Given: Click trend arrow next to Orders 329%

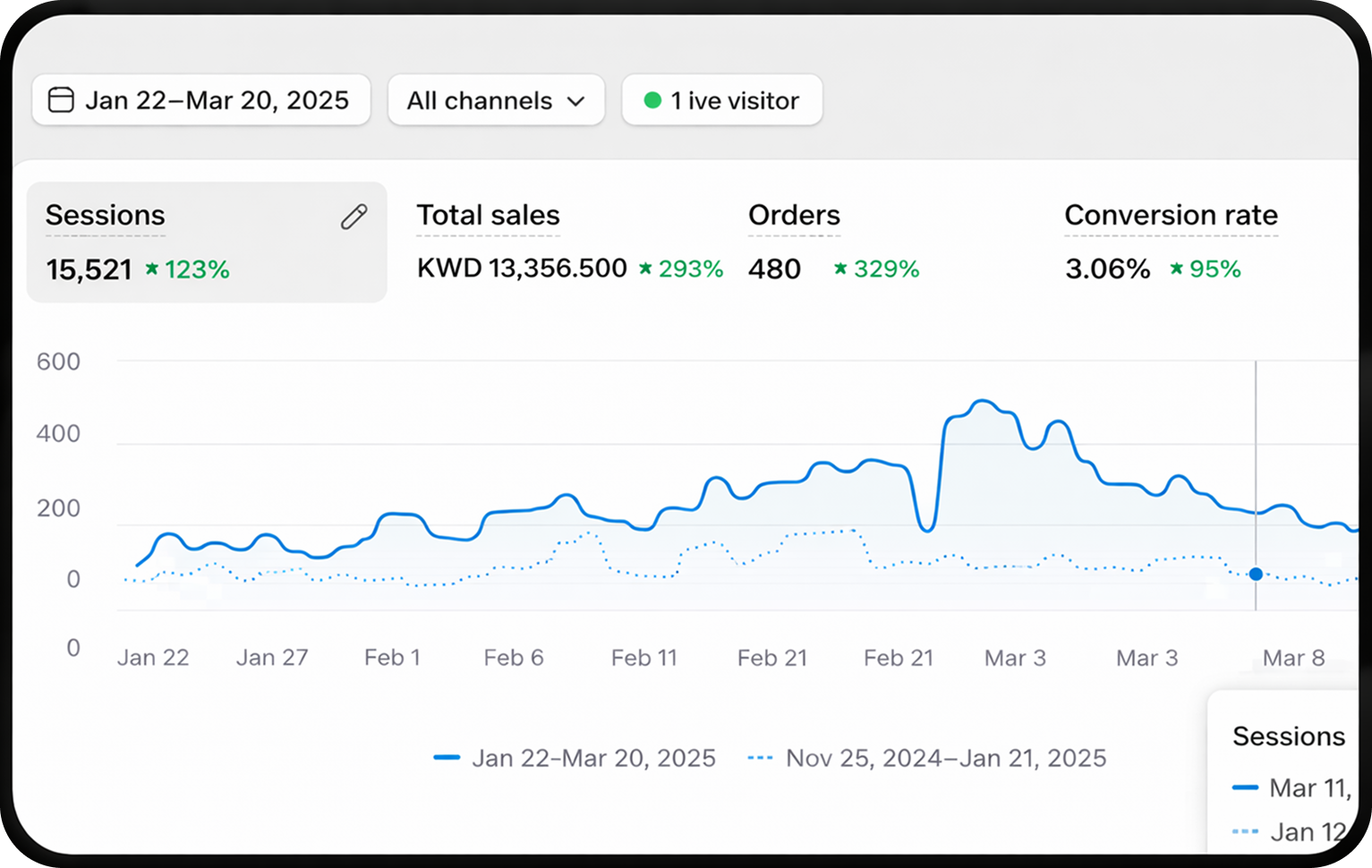Looking at the screenshot, I should [x=840, y=268].
